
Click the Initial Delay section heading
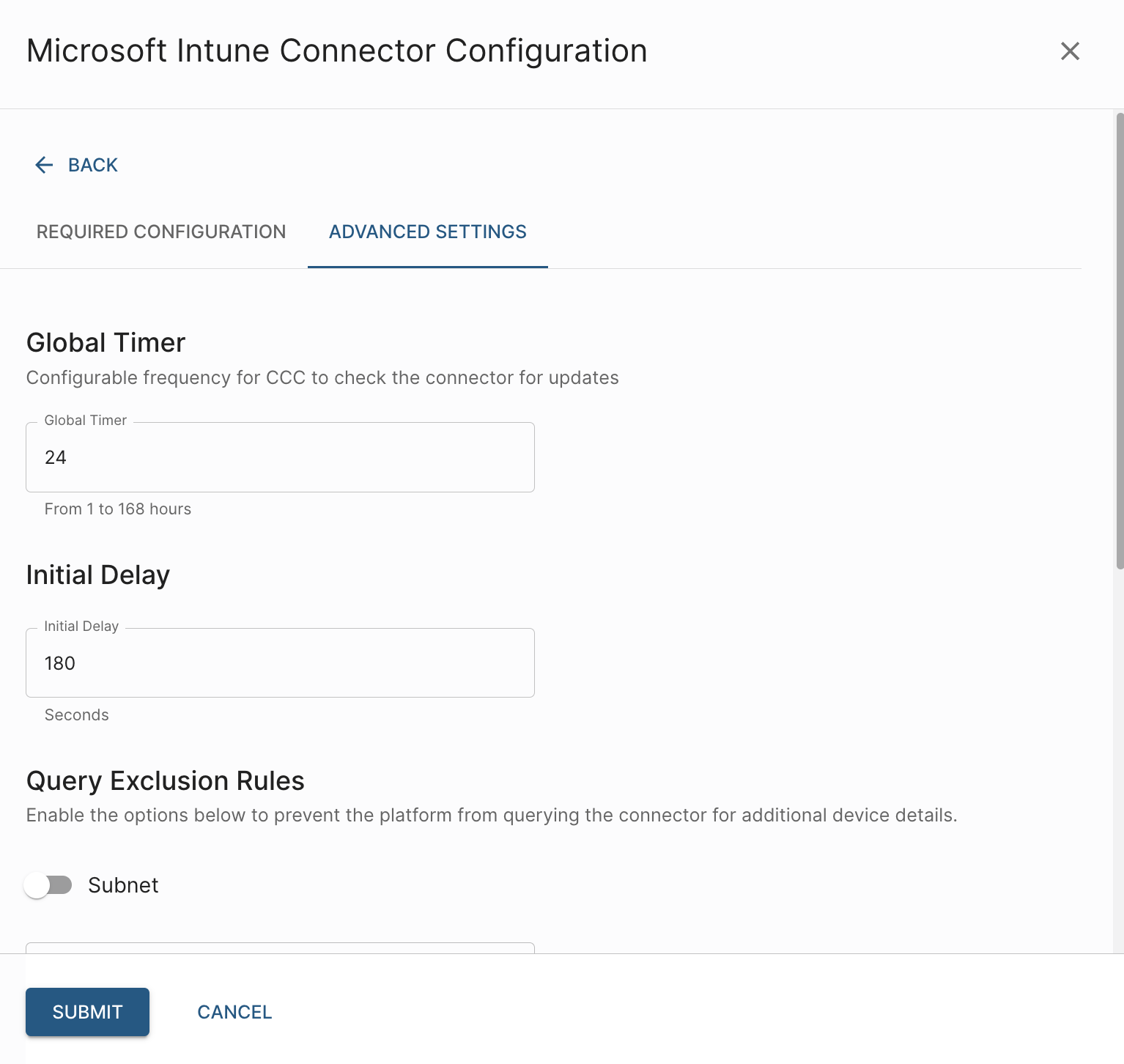[98, 575]
